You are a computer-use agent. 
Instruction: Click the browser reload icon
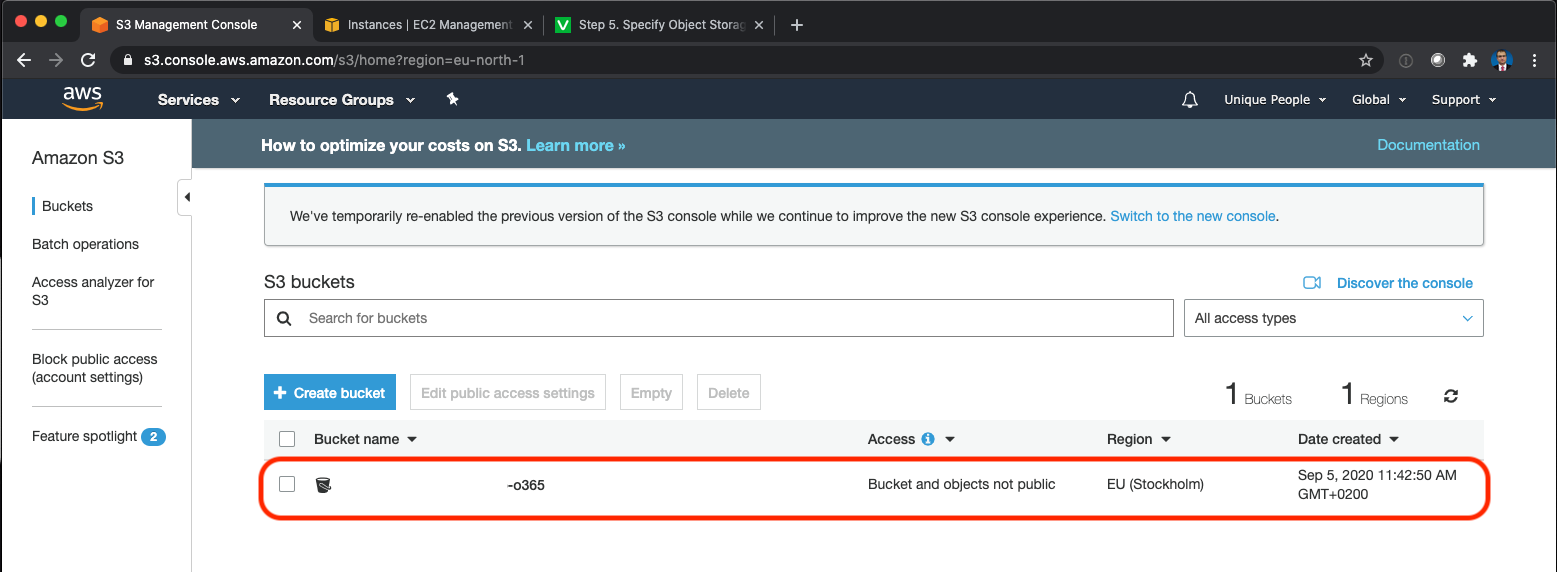(x=88, y=60)
